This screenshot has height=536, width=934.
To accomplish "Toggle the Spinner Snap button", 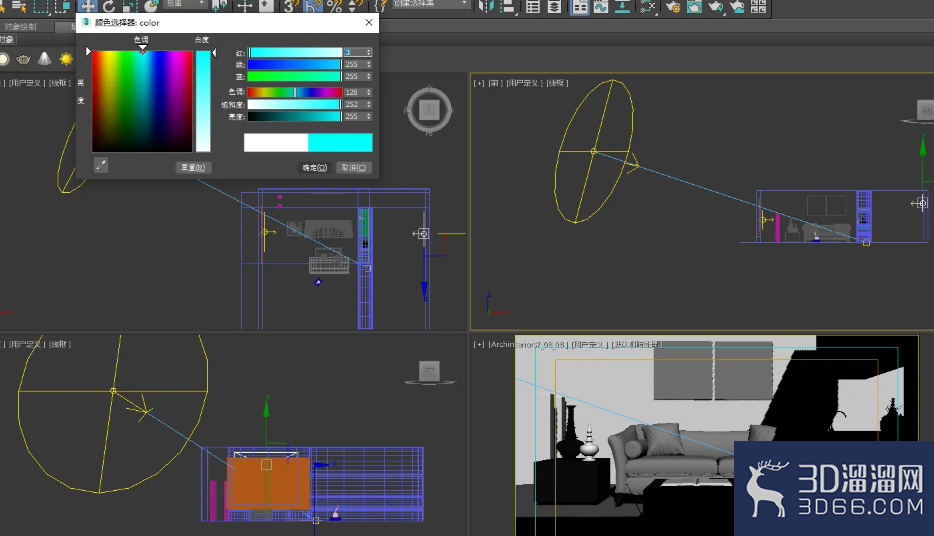I will pos(356,6).
